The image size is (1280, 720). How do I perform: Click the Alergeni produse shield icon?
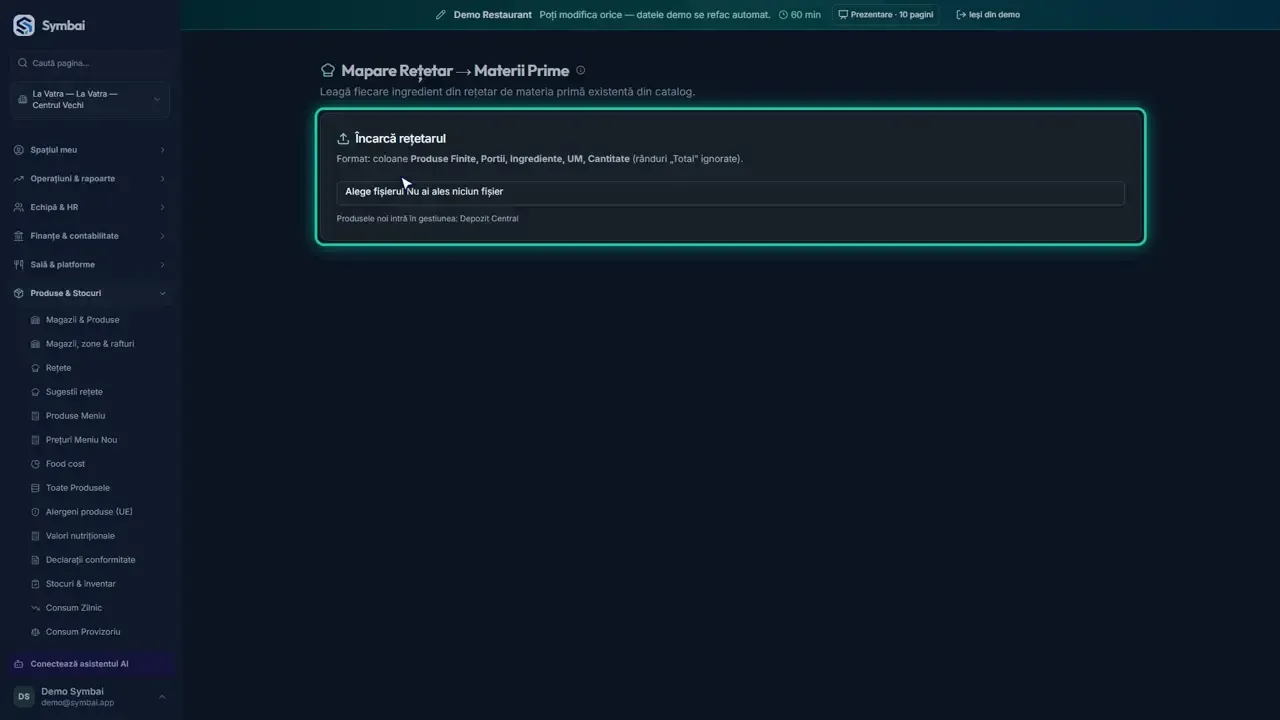(36, 512)
